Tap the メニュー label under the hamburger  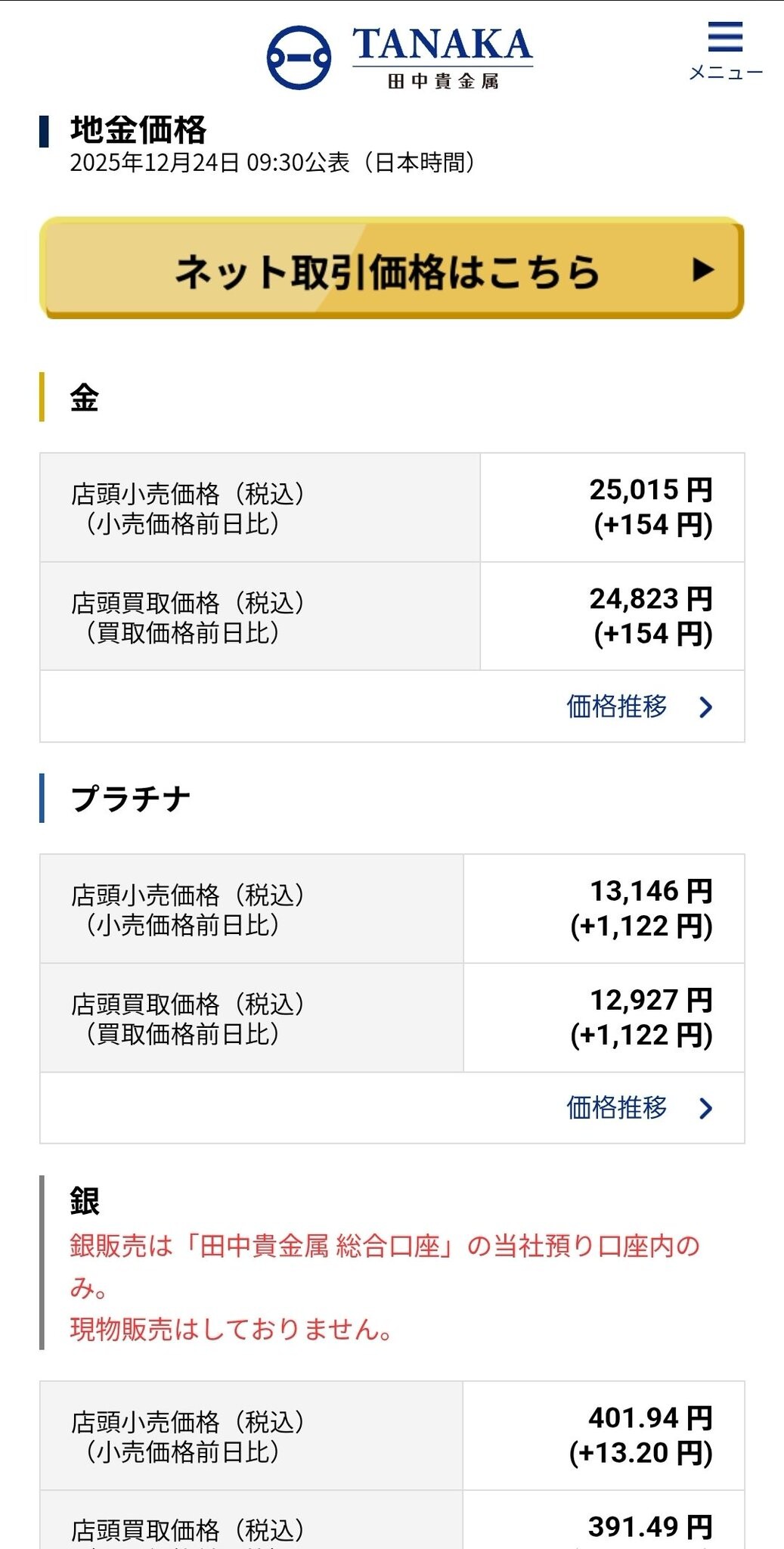pyautogui.click(x=726, y=73)
